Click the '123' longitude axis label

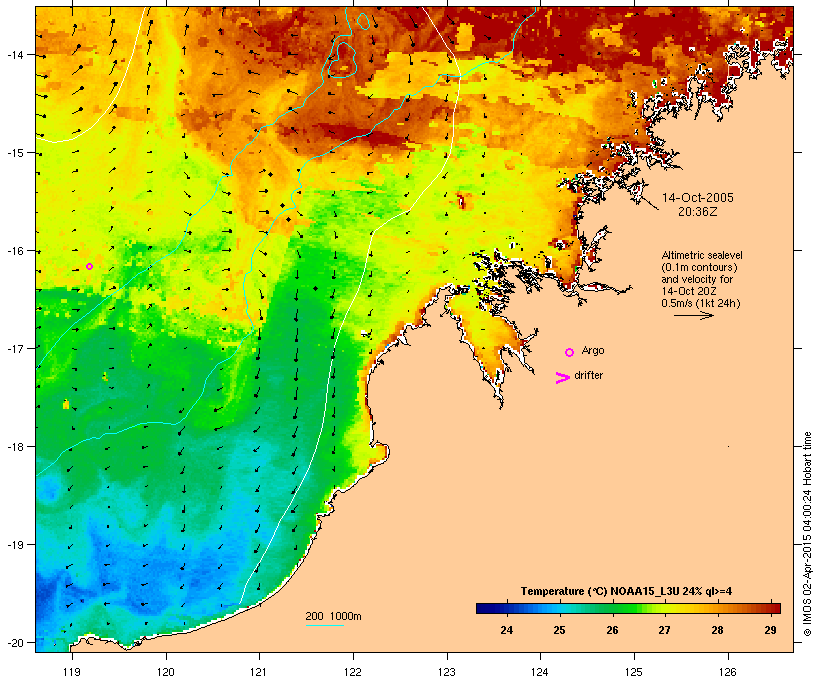click(447, 672)
